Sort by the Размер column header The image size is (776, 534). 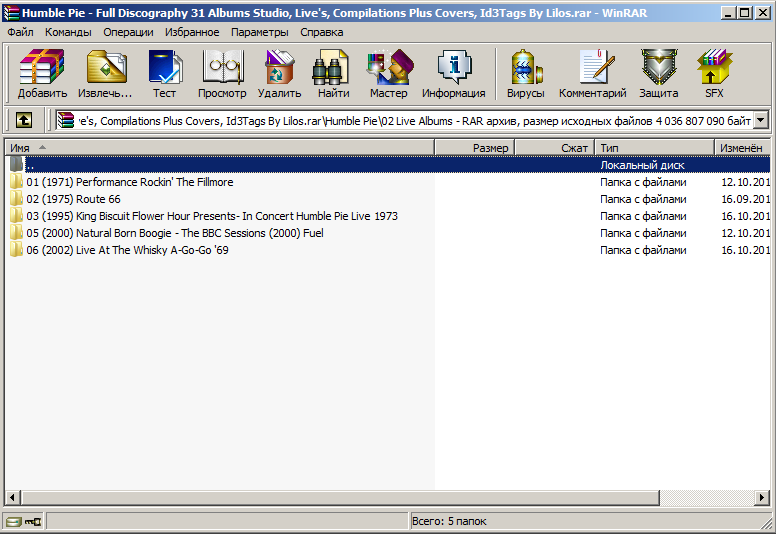[475, 147]
